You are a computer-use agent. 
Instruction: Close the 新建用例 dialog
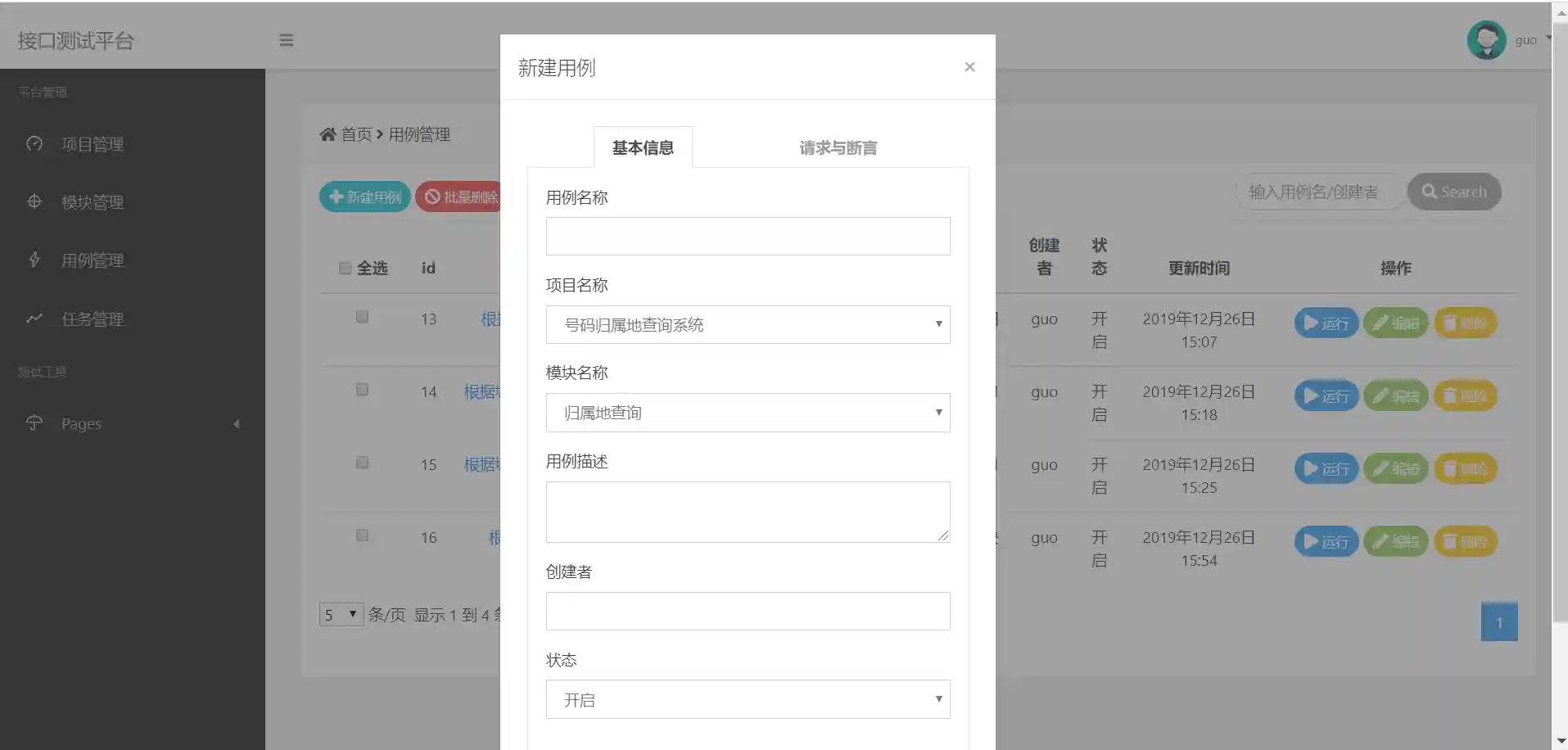coord(969,67)
